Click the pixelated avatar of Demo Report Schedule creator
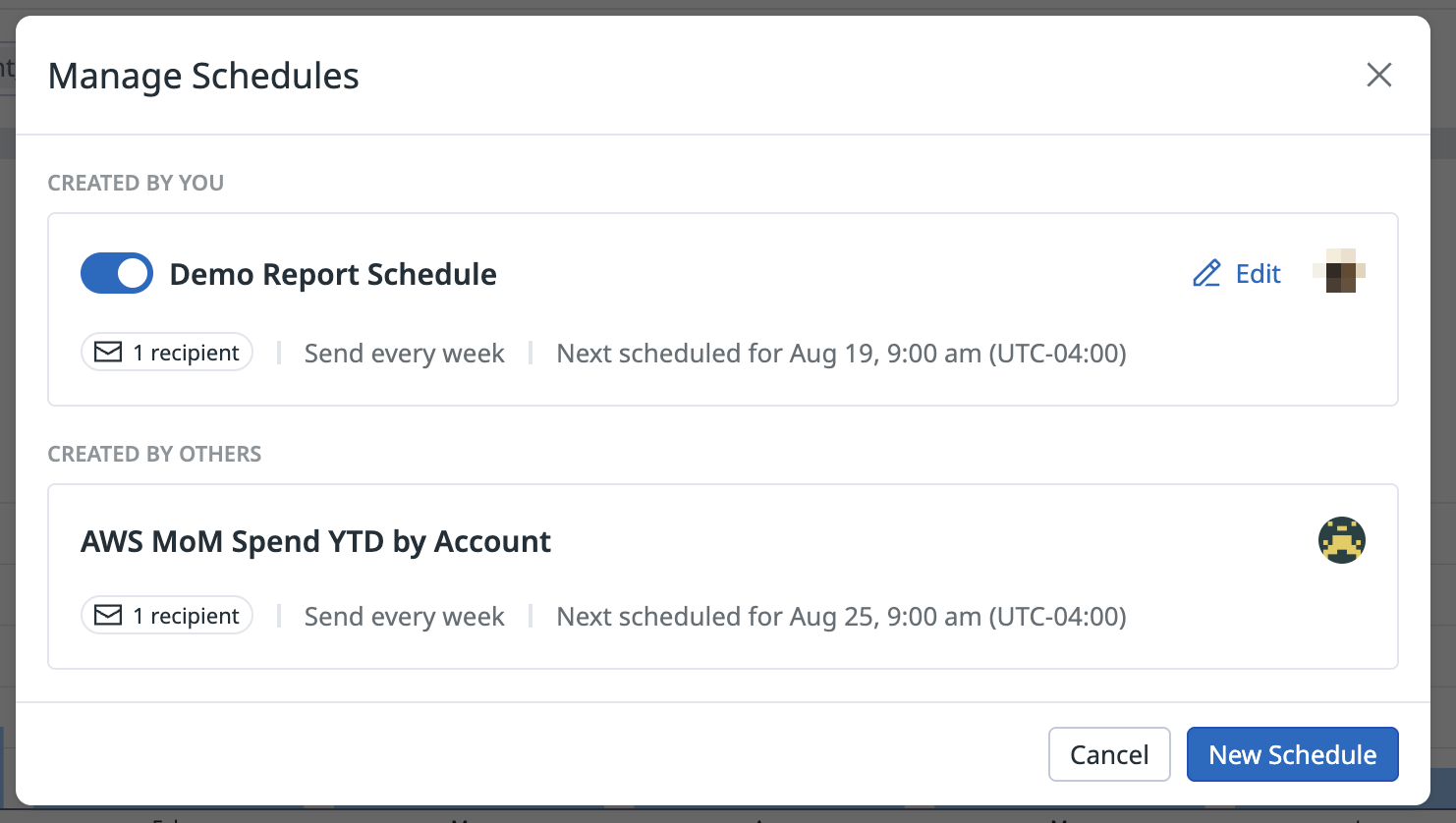The height and width of the screenshot is (823, 1456). click(1340, 271)
